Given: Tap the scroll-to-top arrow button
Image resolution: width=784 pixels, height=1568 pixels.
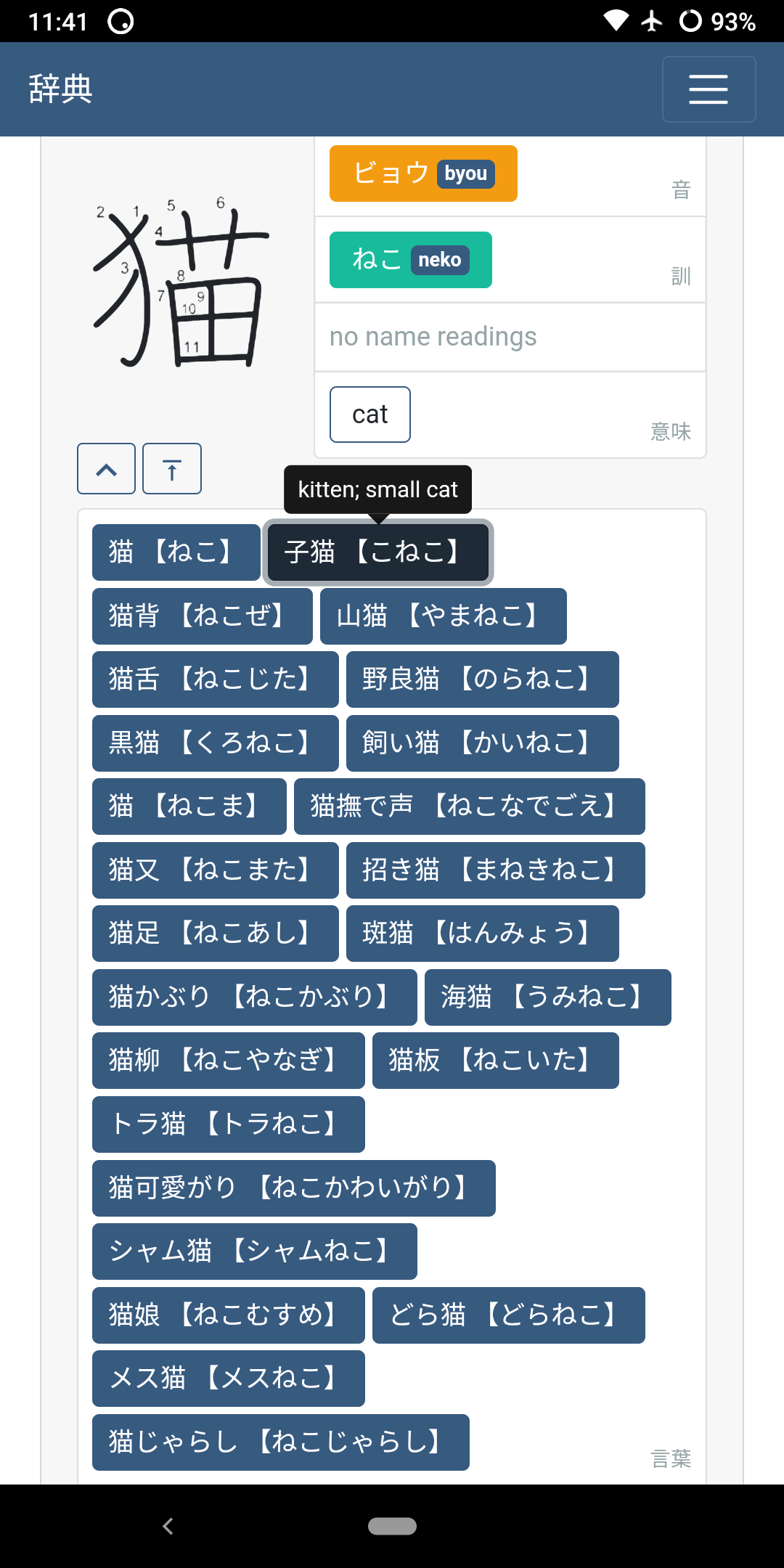Looking at the screenshot, I should pos(172,469).
